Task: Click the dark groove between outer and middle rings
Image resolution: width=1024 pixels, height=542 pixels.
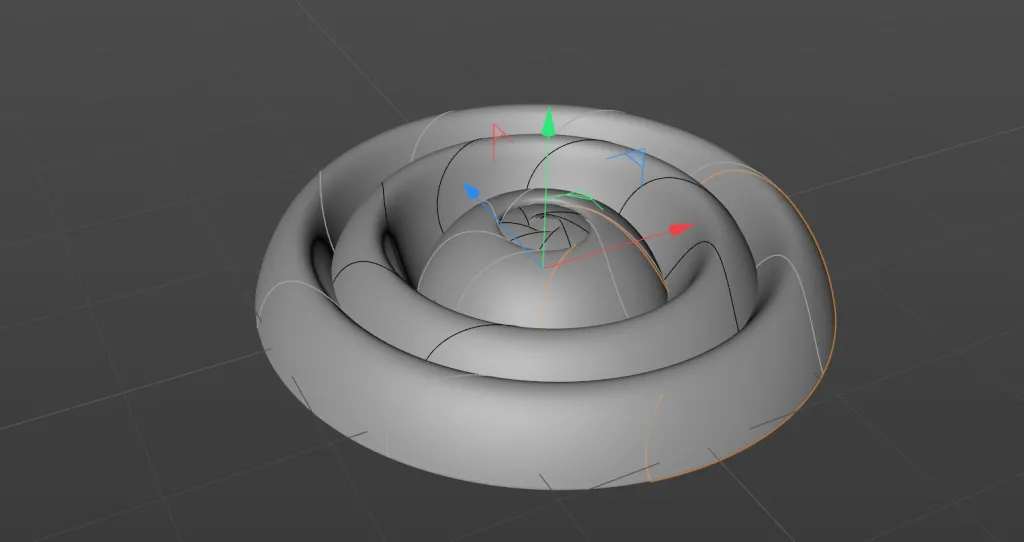Action: pos(321,259)
